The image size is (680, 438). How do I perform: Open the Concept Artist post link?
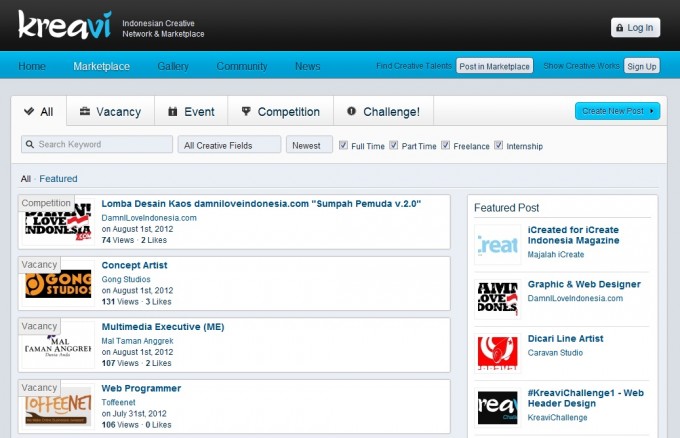134,265
